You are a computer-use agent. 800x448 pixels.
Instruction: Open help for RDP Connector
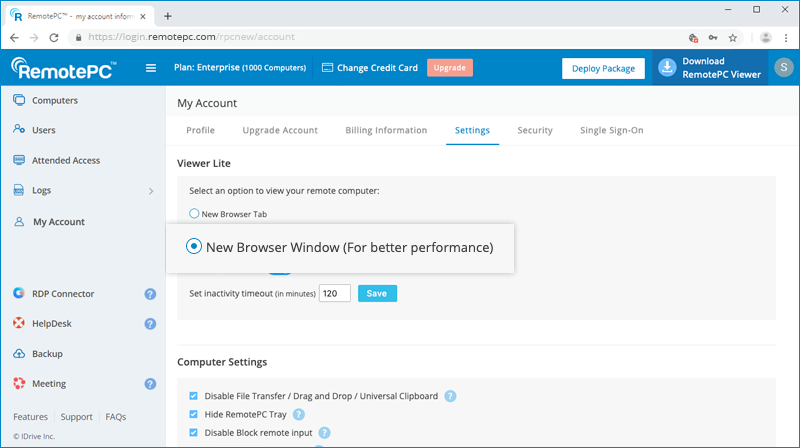[x=150, y=294]
